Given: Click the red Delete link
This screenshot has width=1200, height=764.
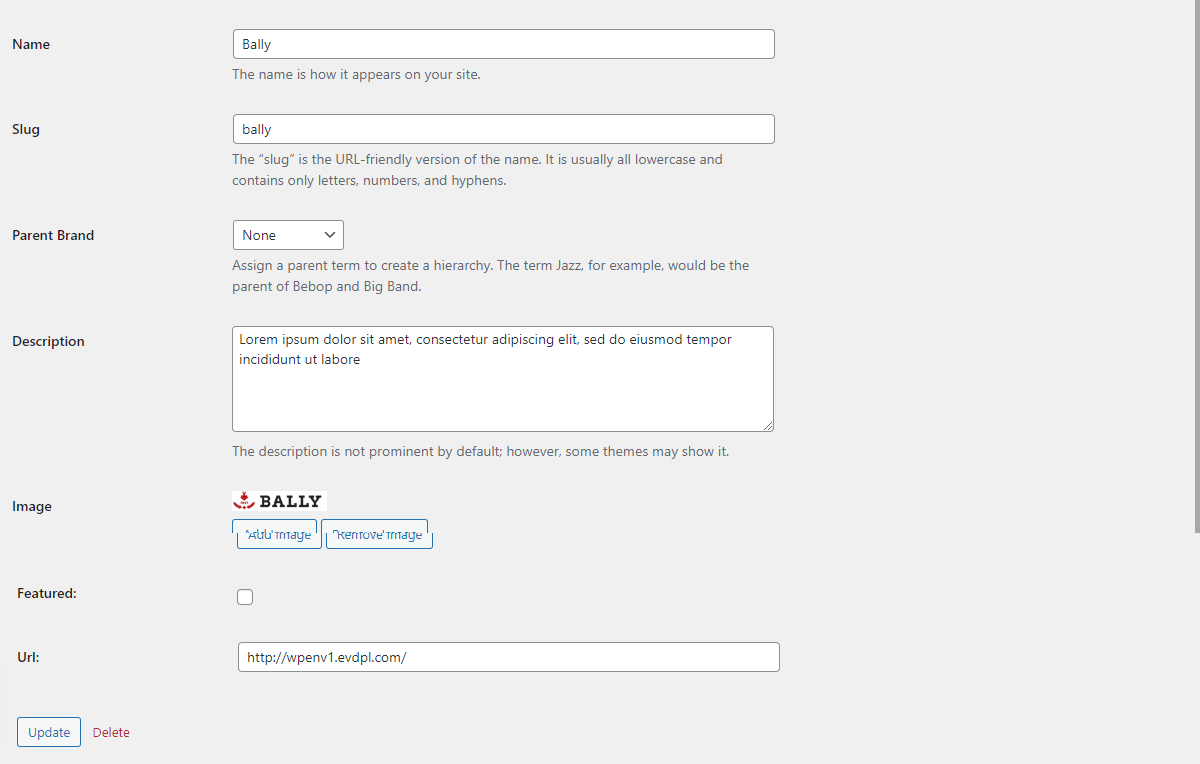Looking at the screenshot, I should coord(111,732).
